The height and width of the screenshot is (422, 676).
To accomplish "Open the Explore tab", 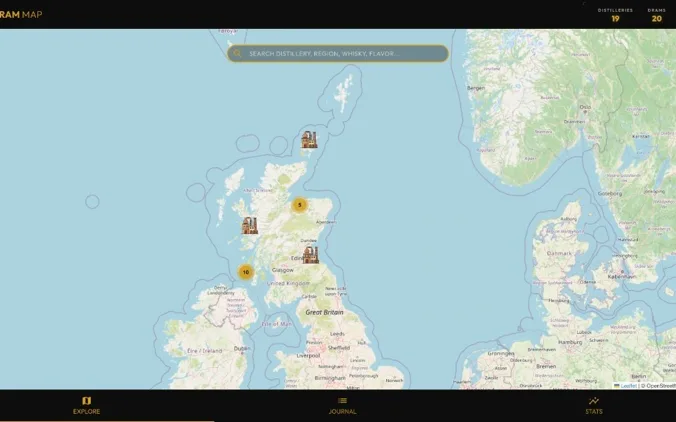I will tap(86, 406).
